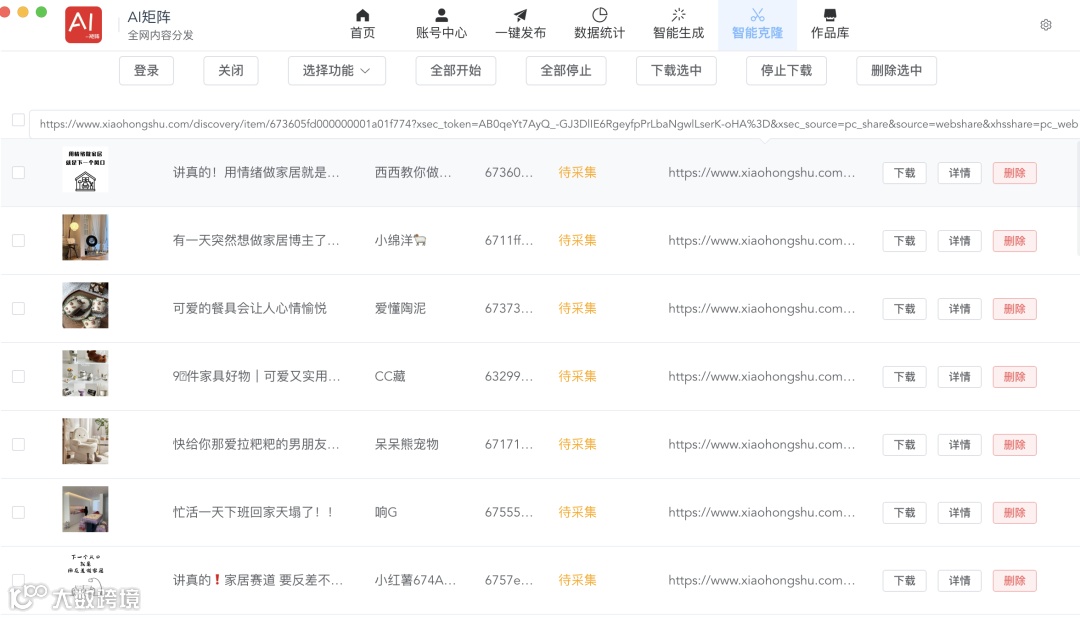
Task: Delete the 西西教你做 row
Action: click(1015, 173)
